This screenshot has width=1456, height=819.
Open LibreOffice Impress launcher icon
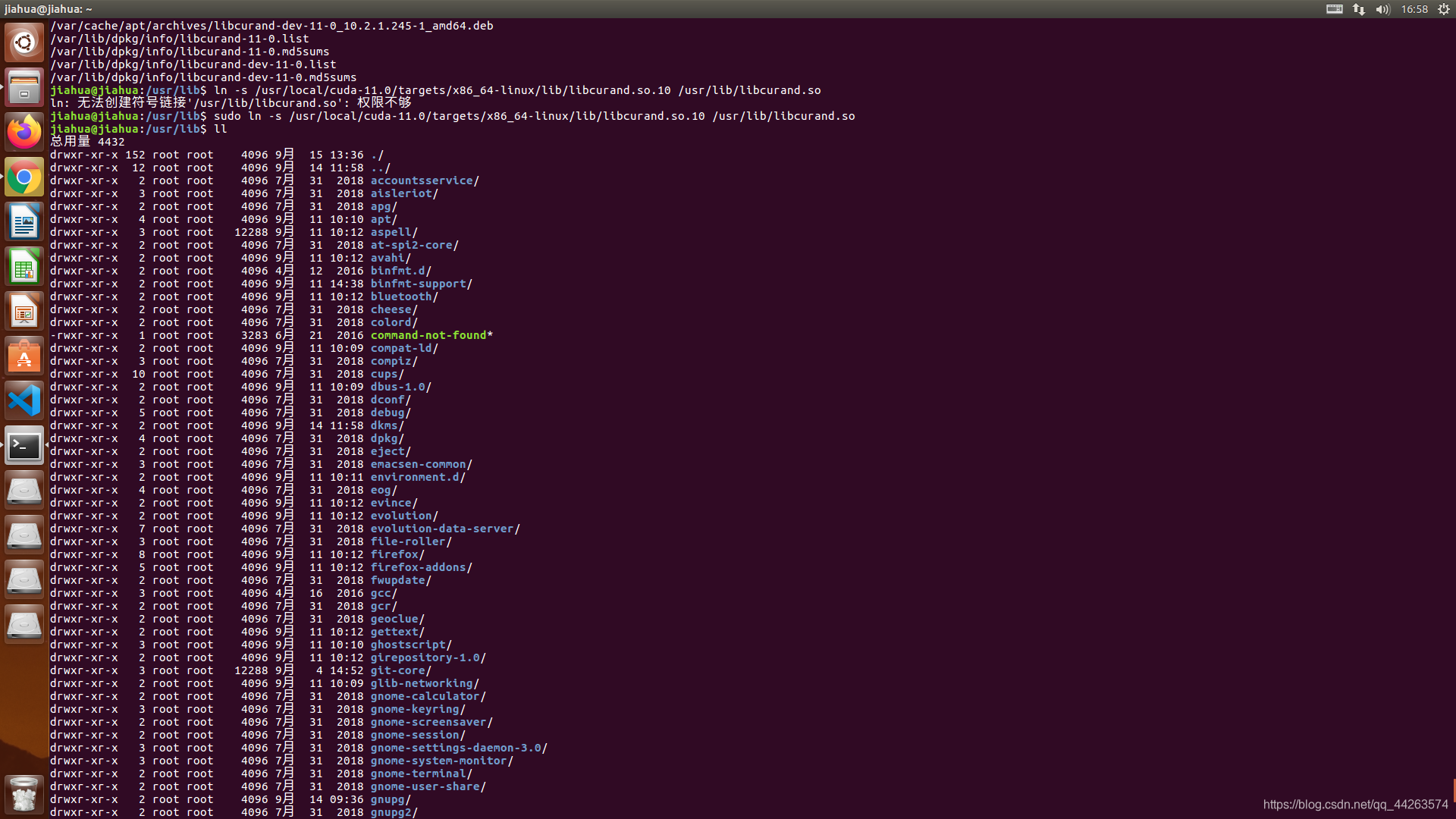(x=24, y=312)
